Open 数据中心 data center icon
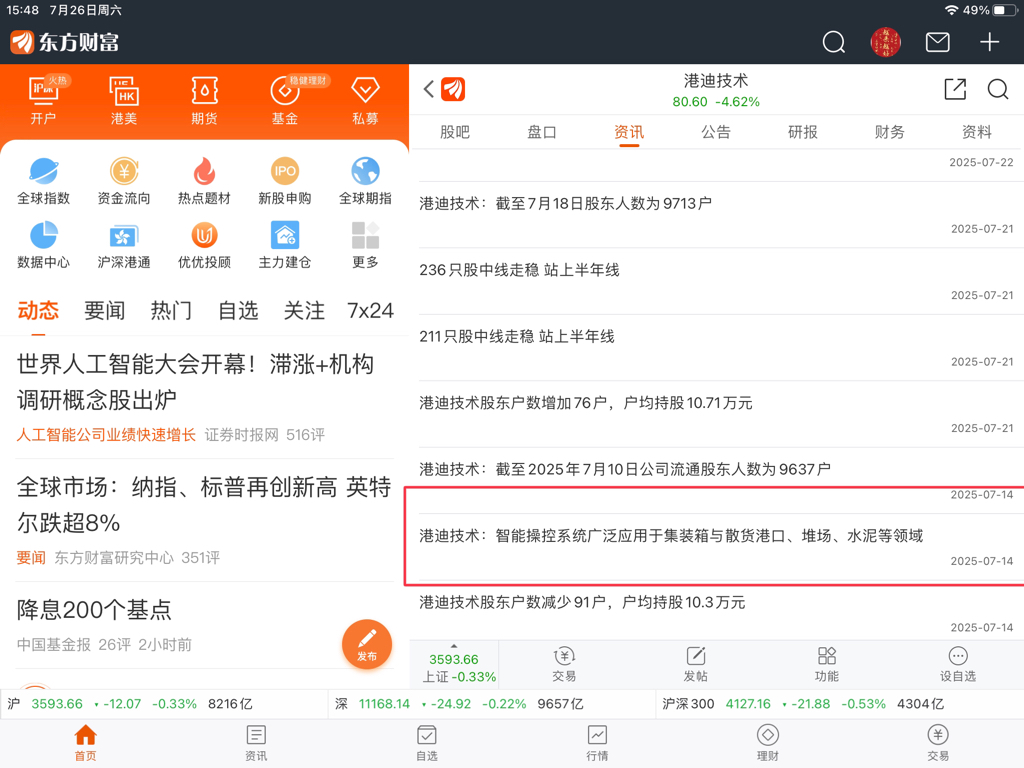 [43, 245]
